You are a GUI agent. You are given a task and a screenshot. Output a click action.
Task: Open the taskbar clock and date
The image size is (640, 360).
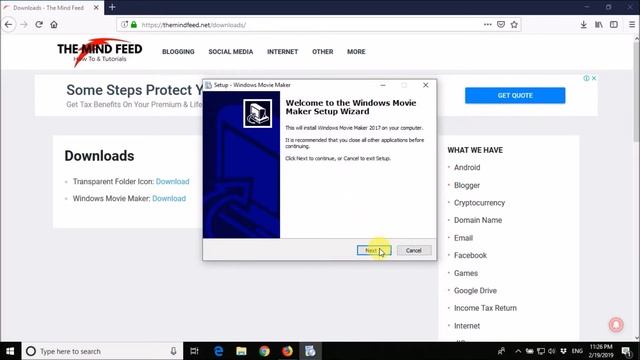(x=601, y=351)
